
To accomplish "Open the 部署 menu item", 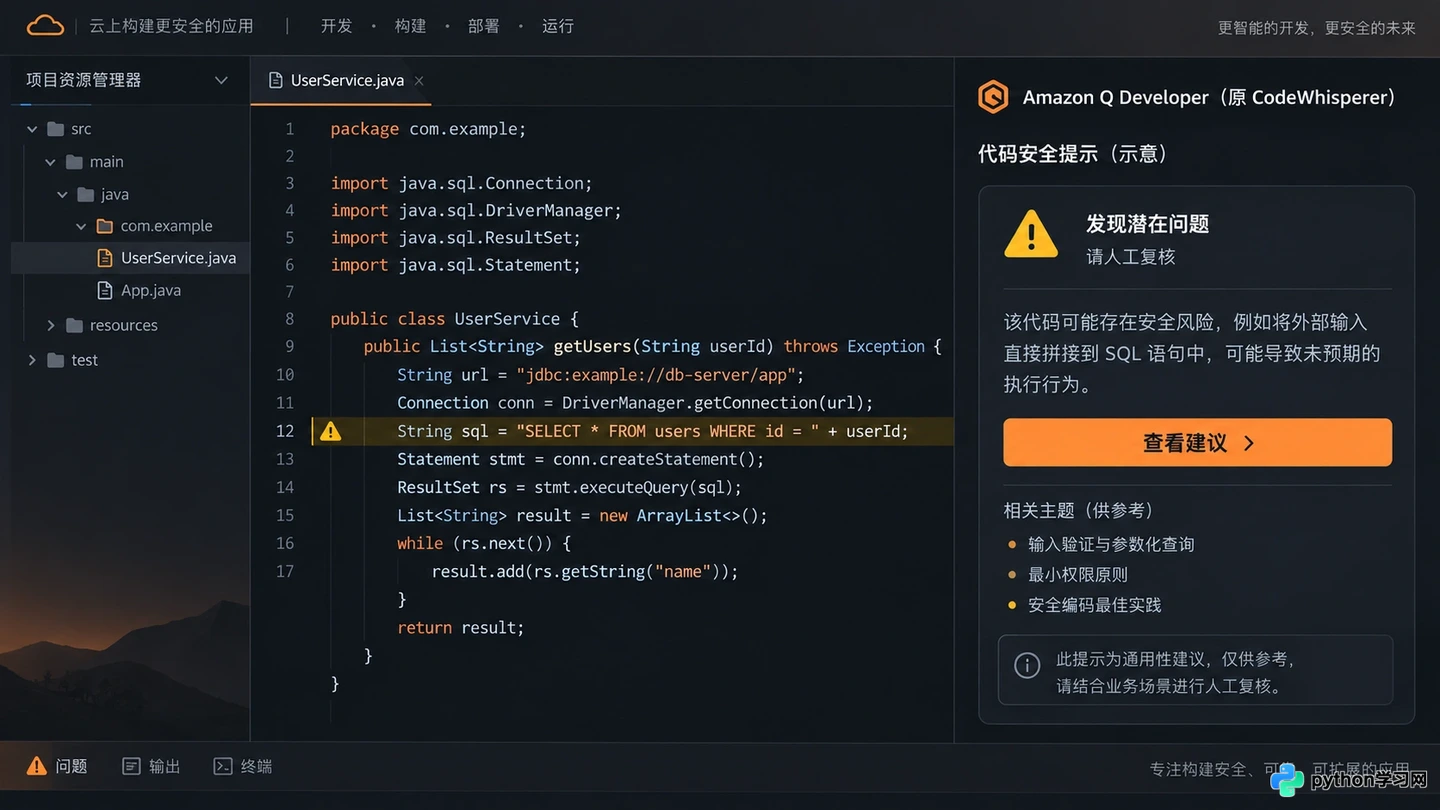I will [483, 26].
